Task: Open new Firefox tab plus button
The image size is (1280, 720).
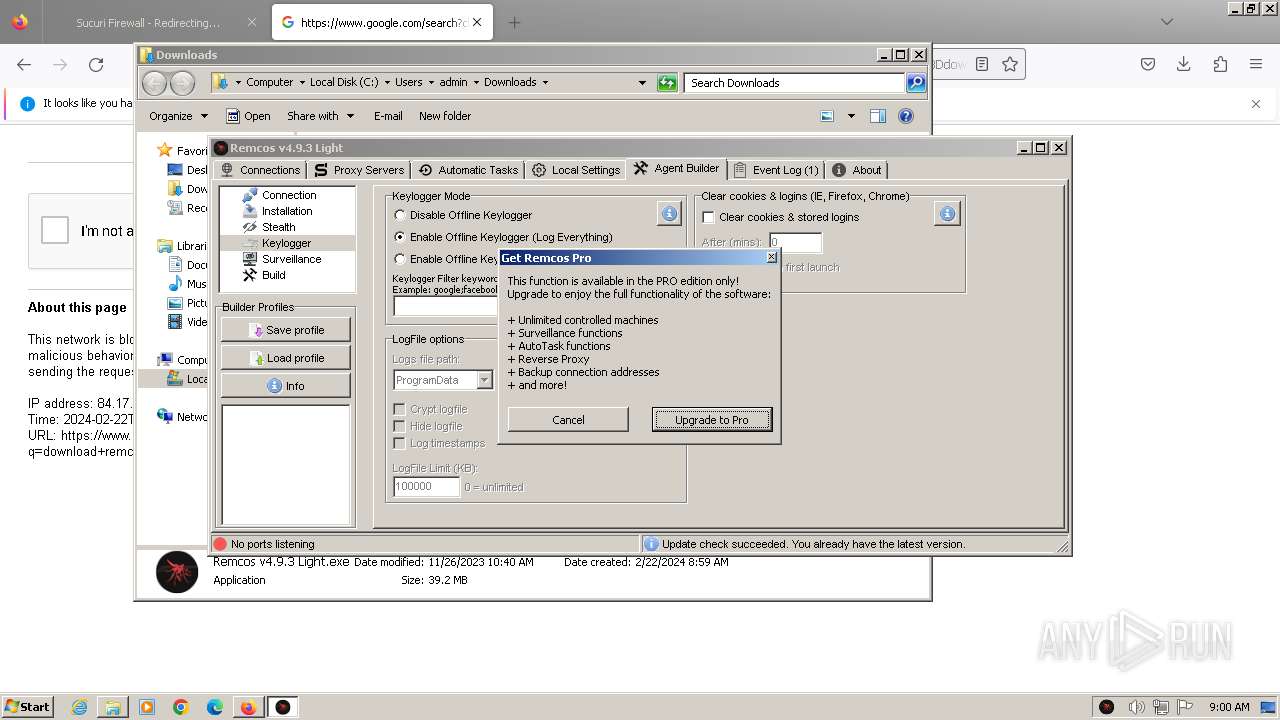Action: pyautogui.click(x=514, y=22)
